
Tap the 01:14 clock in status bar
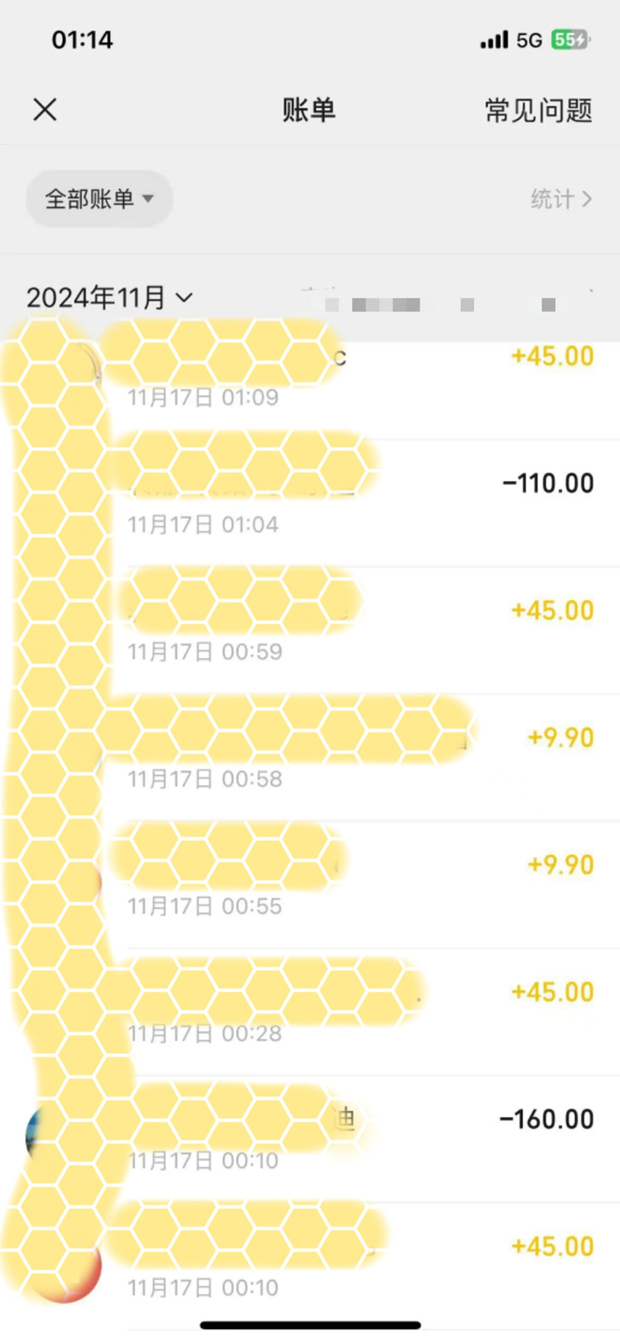[82, 40]
